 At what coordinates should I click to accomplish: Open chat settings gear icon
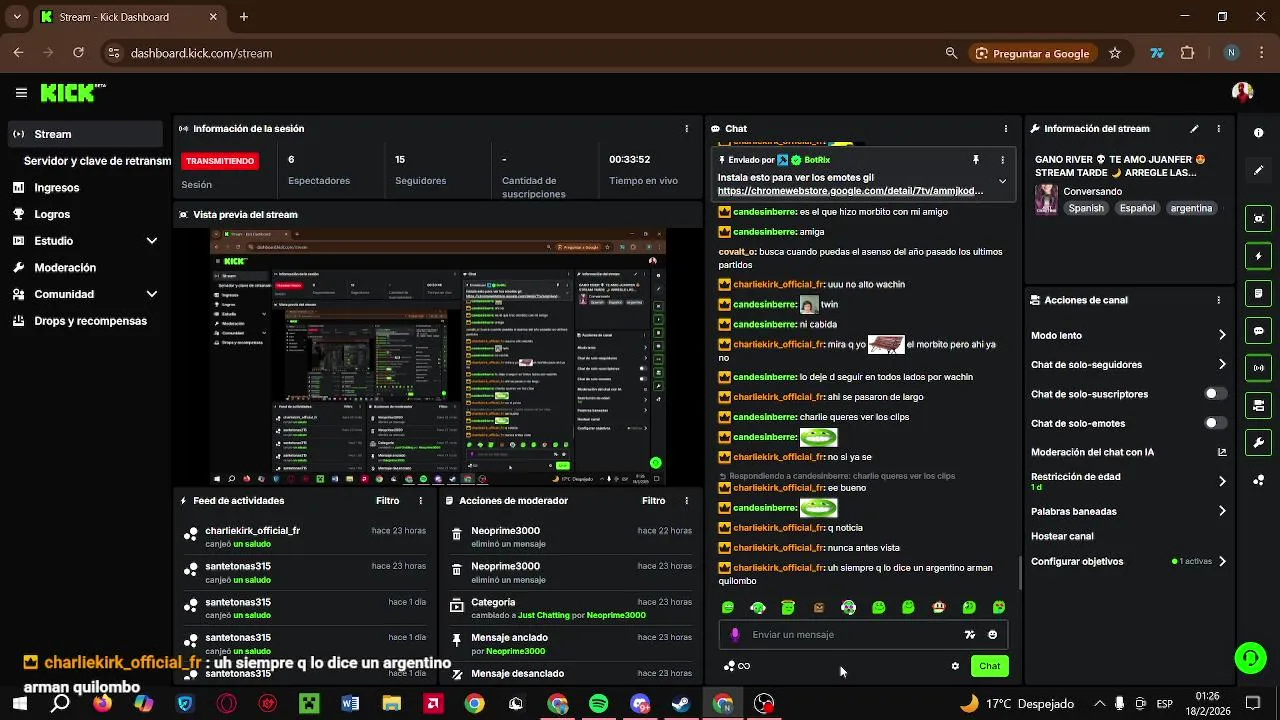click(955, 666)
